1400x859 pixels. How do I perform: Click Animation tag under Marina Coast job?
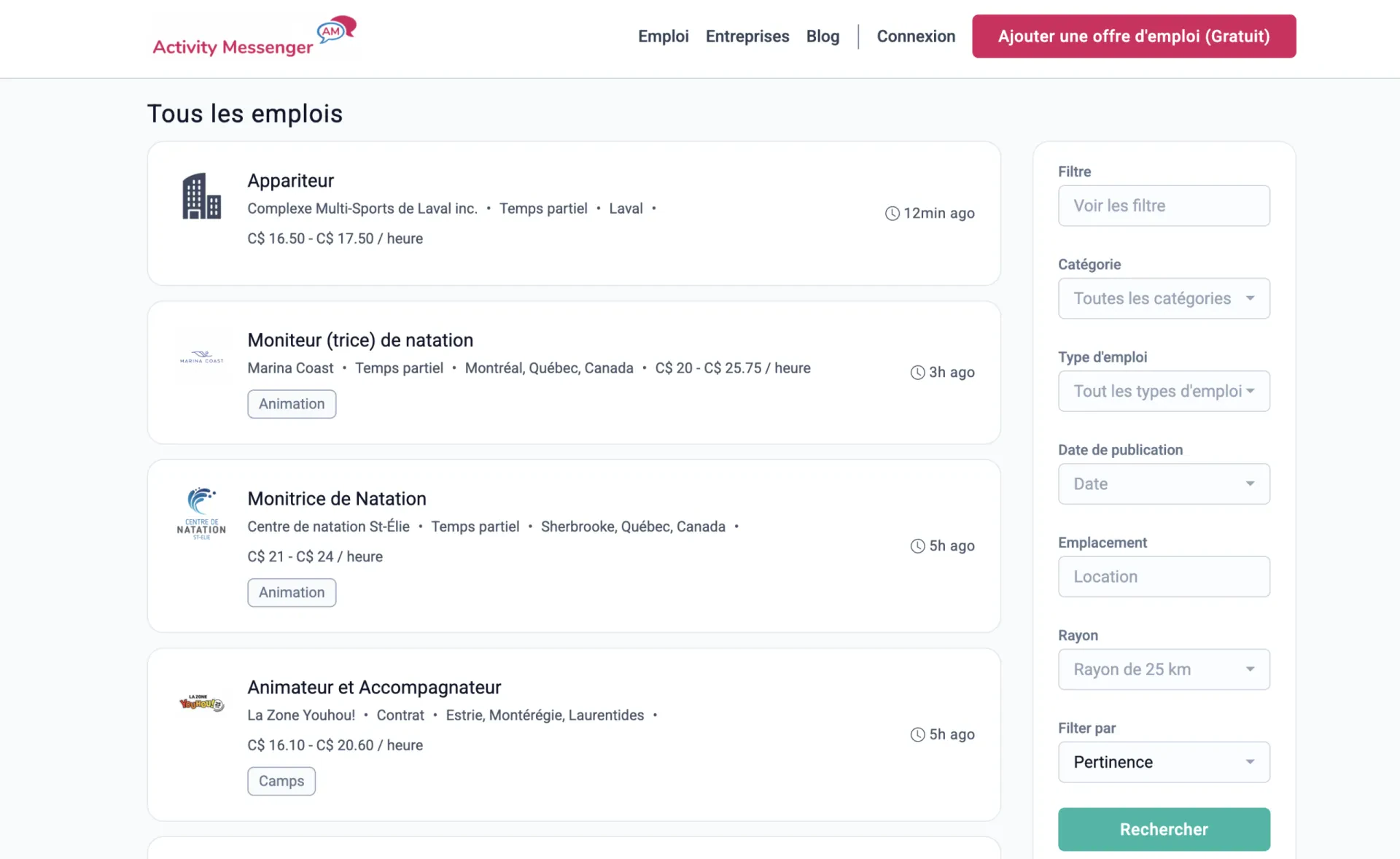(x=292, y=404)
